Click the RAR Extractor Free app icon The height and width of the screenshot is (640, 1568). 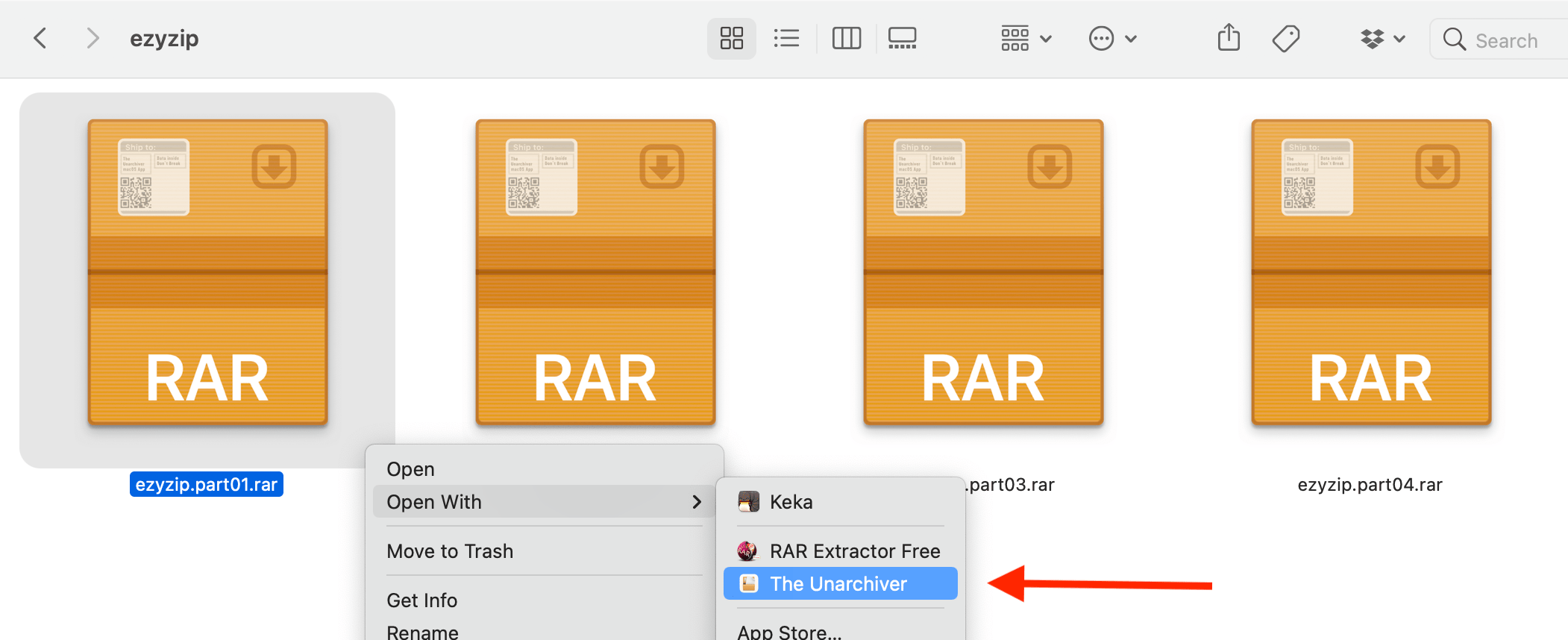click(747, 551)
